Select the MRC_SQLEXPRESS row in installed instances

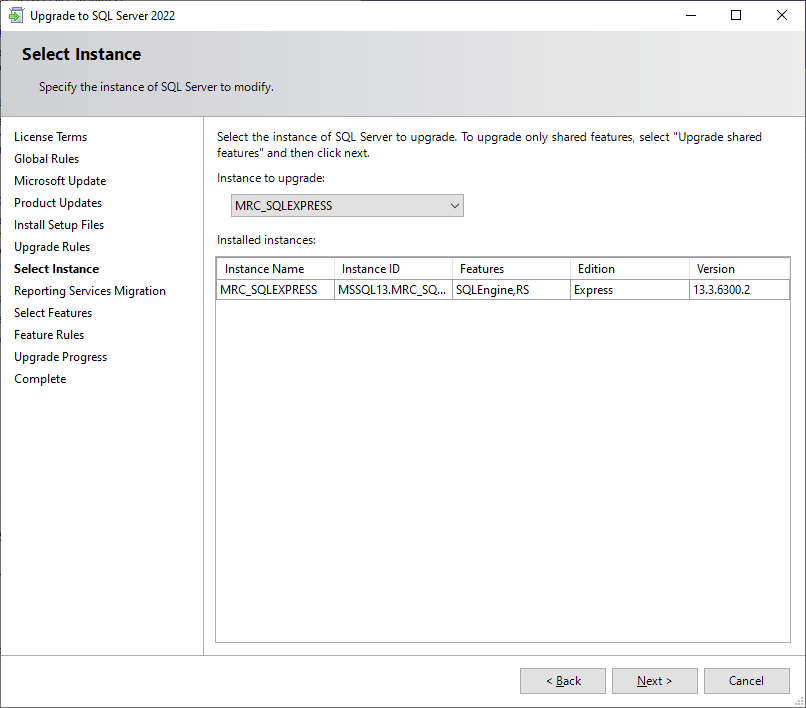(268, 290)
